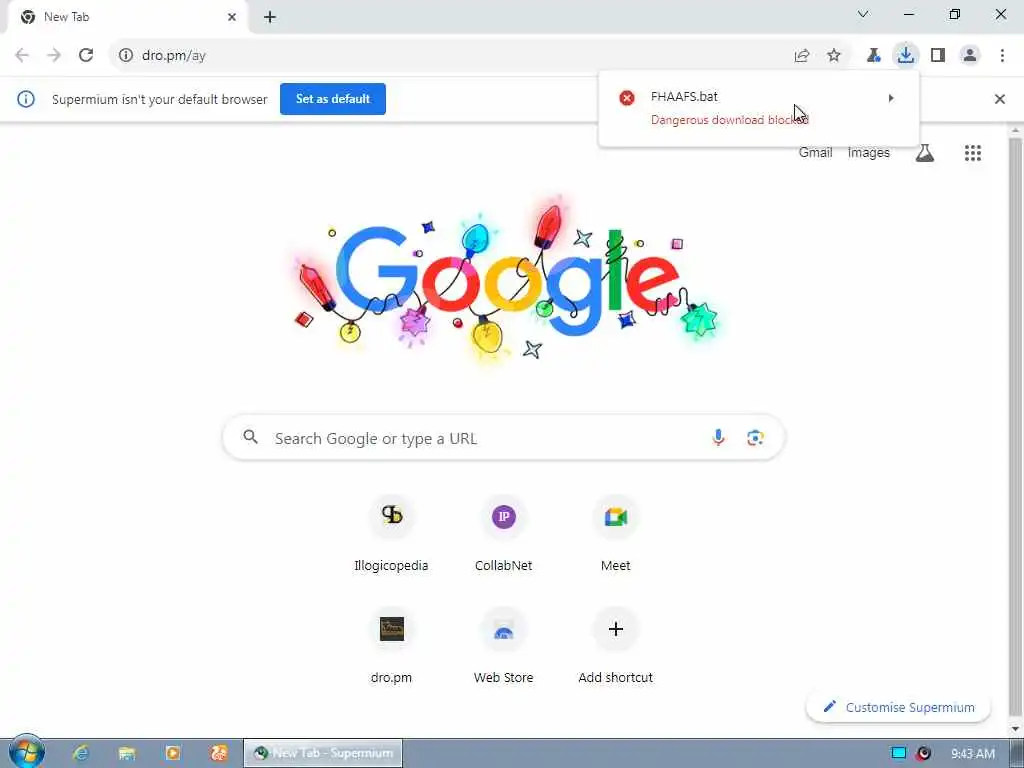
Task: Search by image with Lens
Action: coord(755,438)
